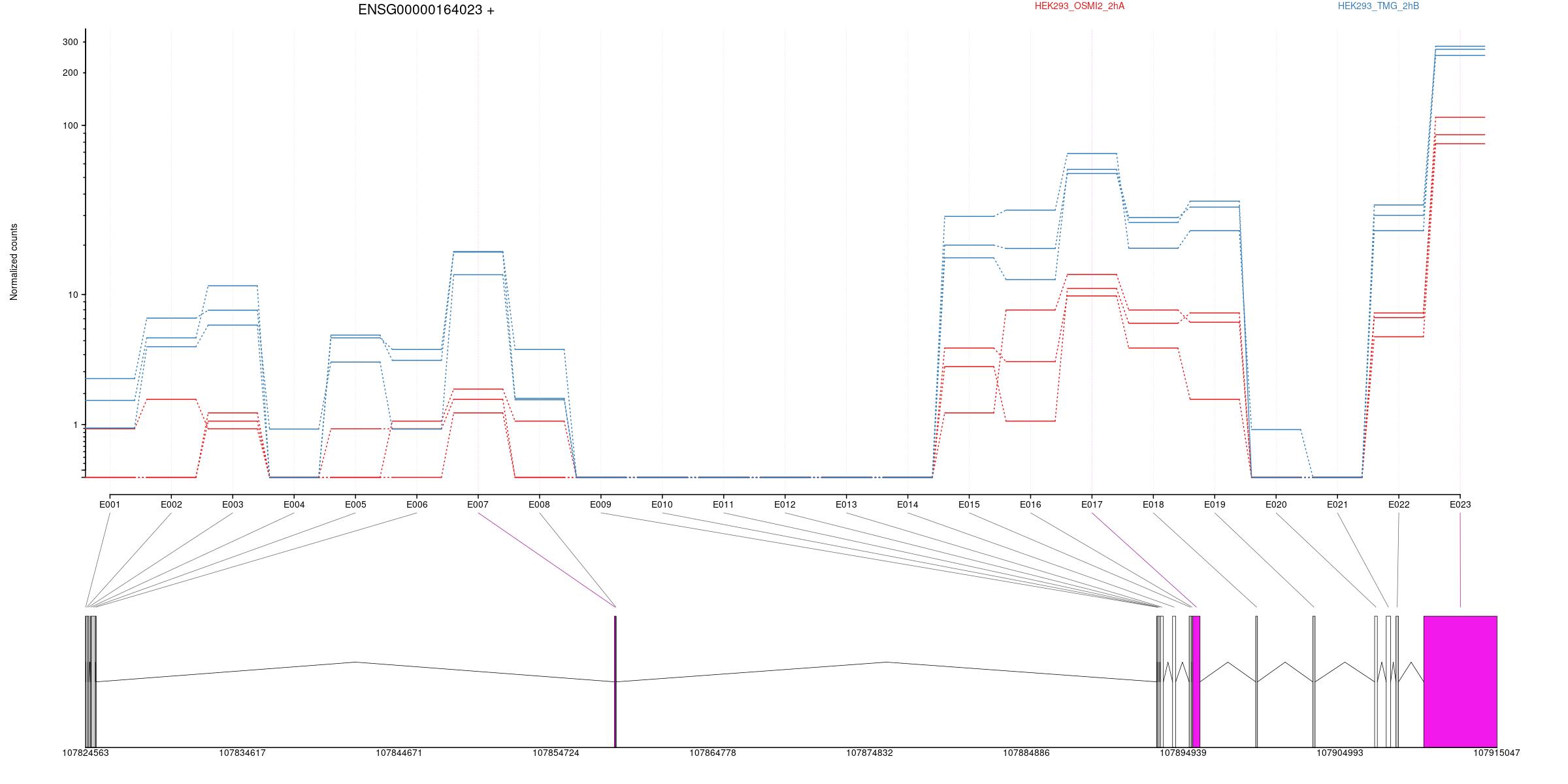Click y-axis tick value 200

point(70,73)
